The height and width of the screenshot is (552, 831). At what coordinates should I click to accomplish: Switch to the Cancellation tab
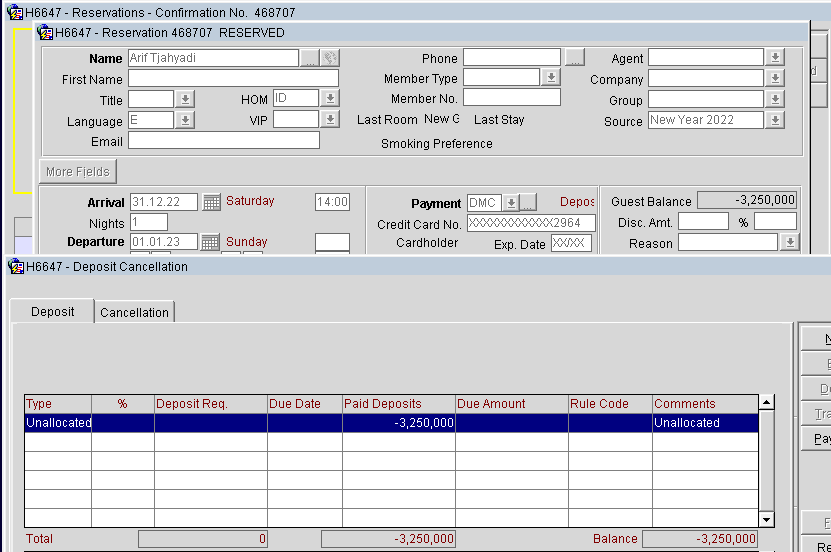click(x=135, y=313)
